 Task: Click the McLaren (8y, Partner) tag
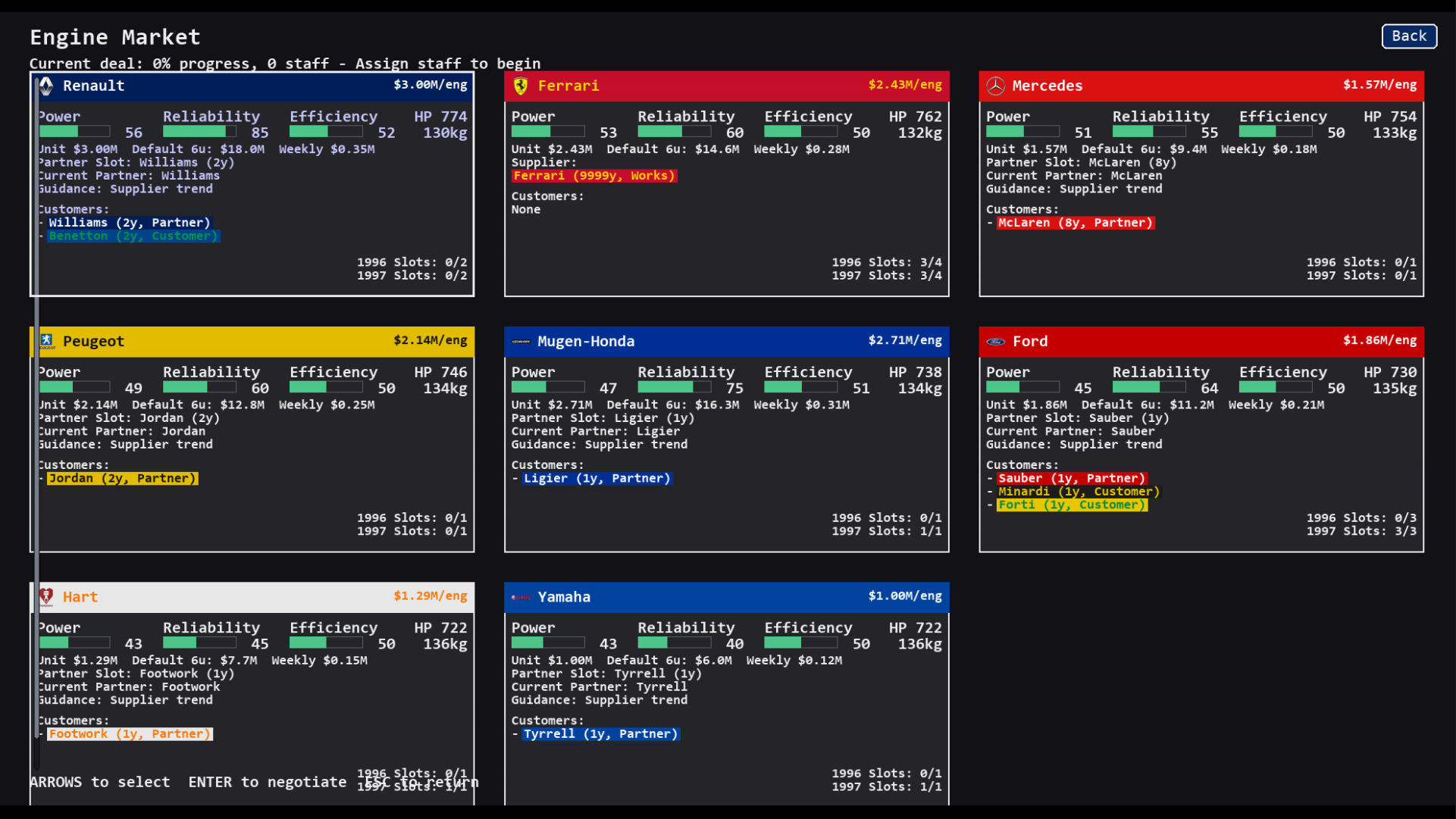(1076, 223)
